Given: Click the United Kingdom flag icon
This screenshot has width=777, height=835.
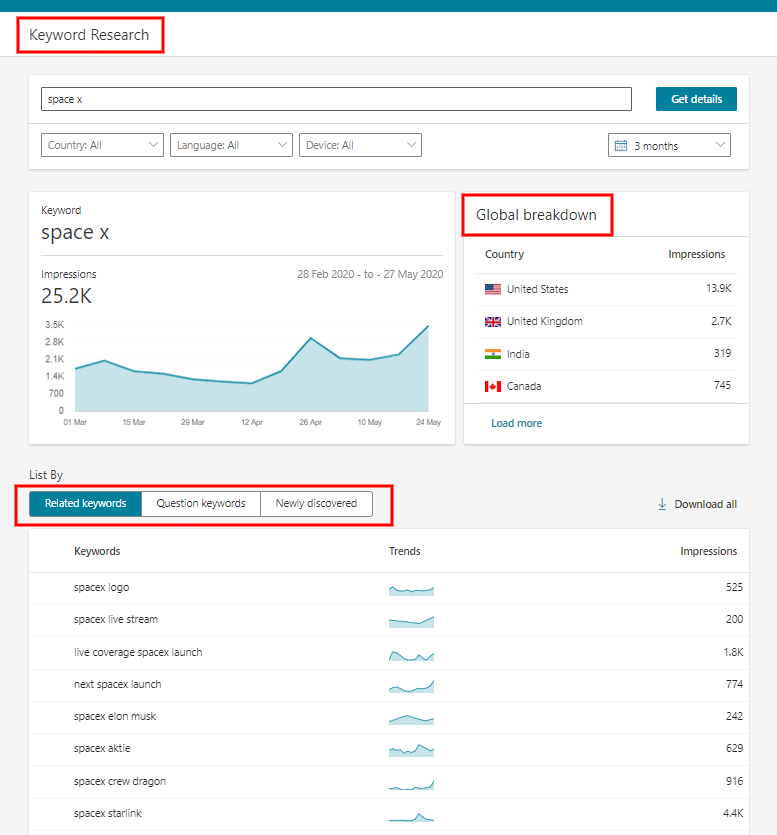Looking at the screenshot, I should (x=493, y=322).
